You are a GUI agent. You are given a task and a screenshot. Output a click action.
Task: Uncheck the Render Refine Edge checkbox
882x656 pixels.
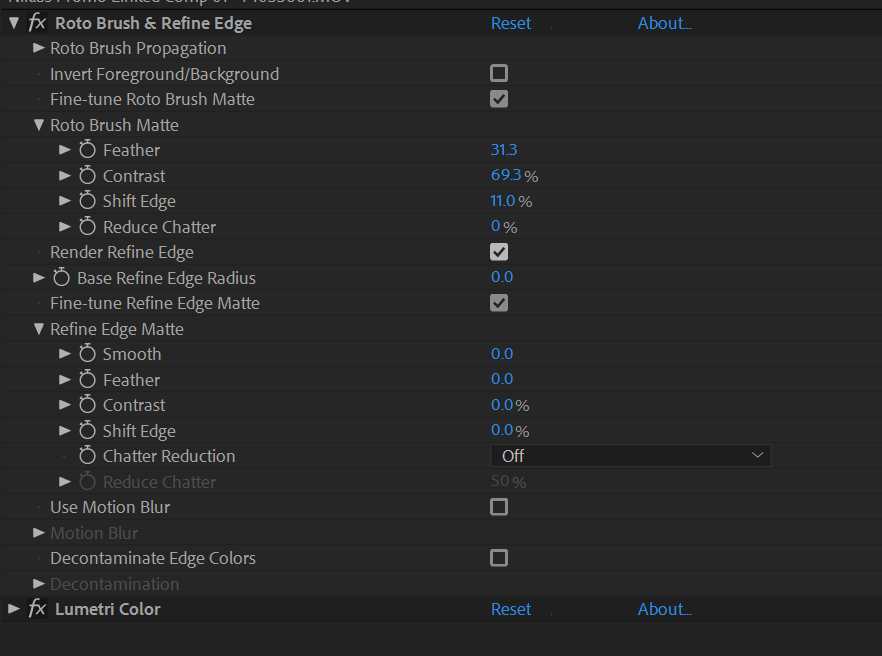(499, 252)
